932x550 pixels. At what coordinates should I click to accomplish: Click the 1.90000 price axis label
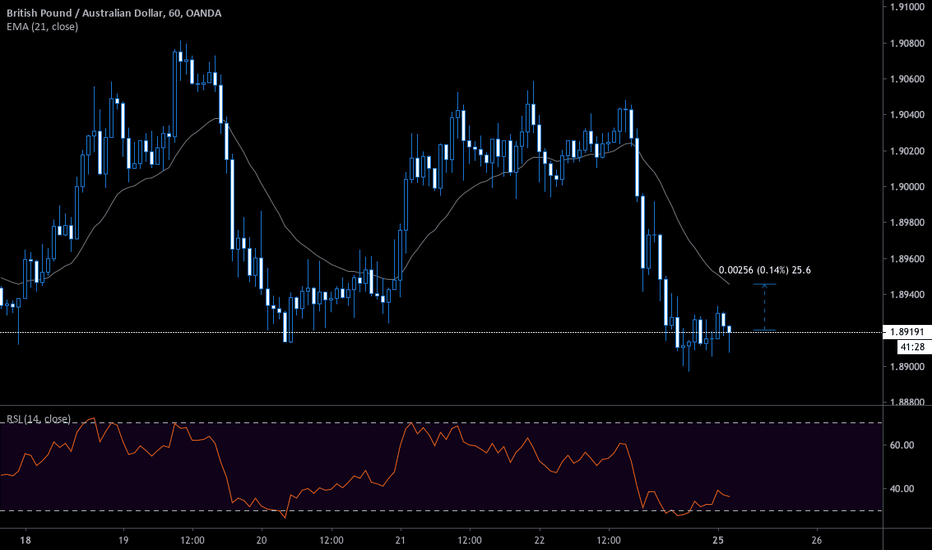coord(906,187)
